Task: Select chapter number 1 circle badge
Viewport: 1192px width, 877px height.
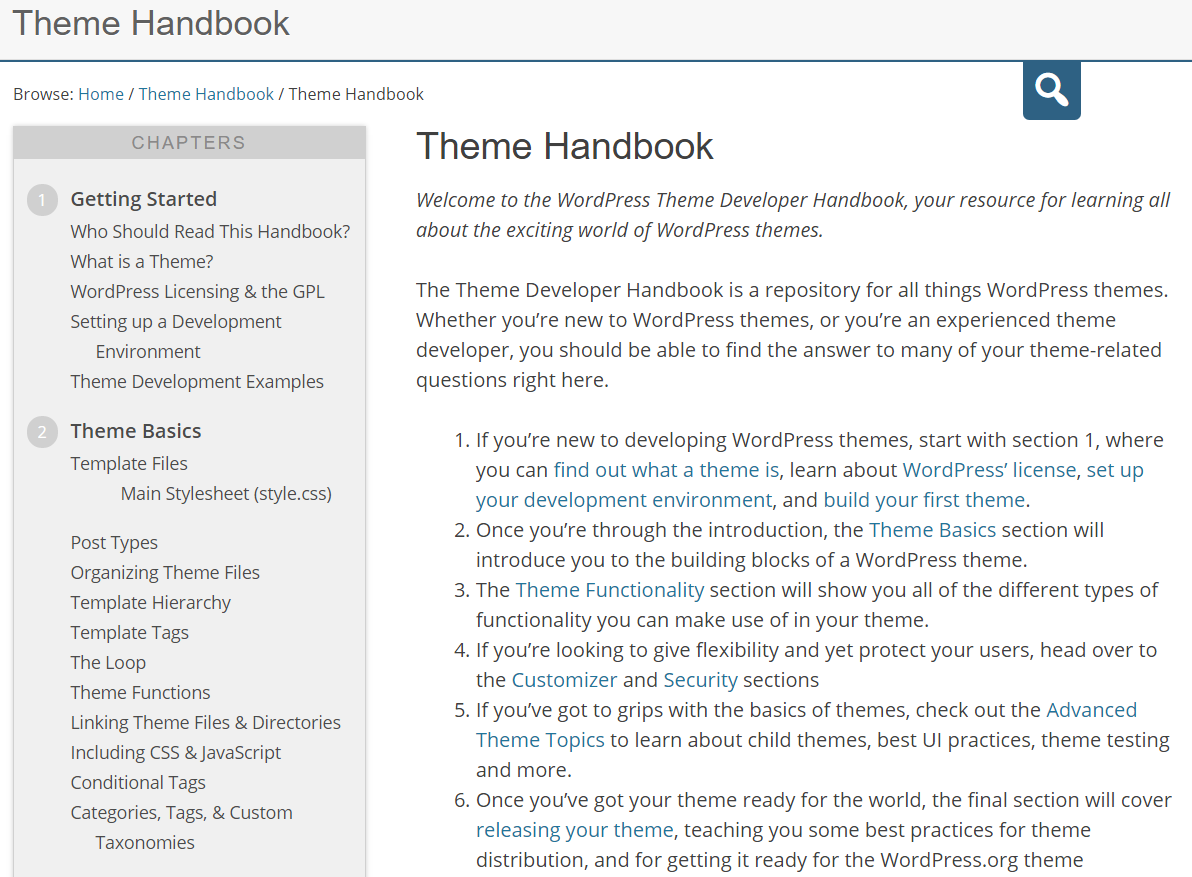Action: (43, 200)
